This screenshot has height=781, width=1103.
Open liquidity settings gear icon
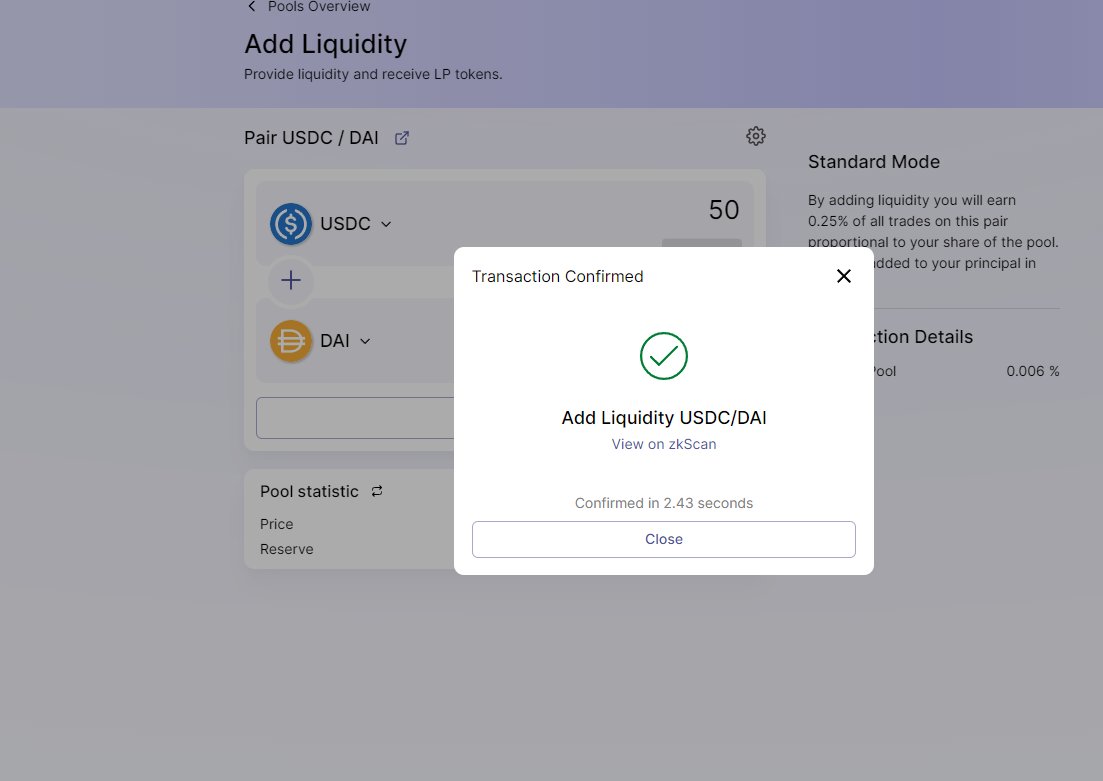755,136
